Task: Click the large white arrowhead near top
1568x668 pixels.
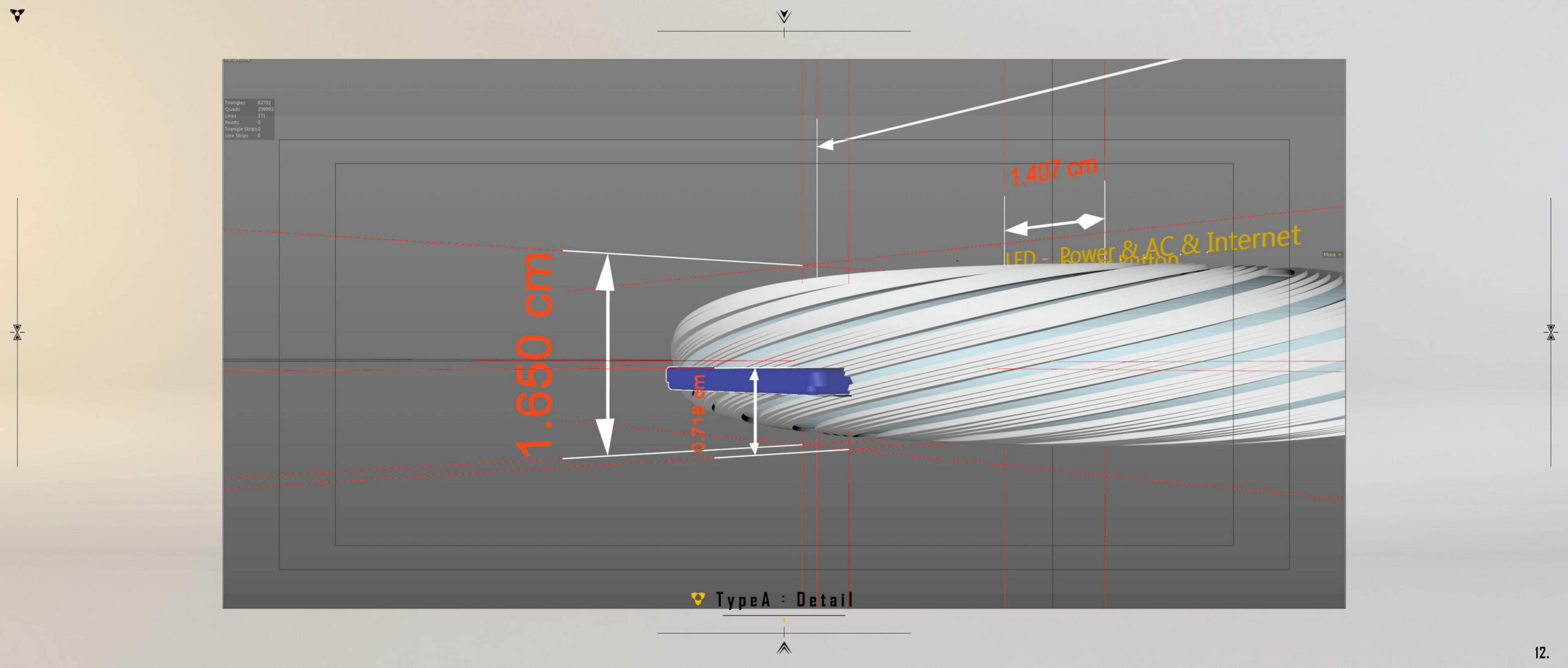Action: [826, 144]
